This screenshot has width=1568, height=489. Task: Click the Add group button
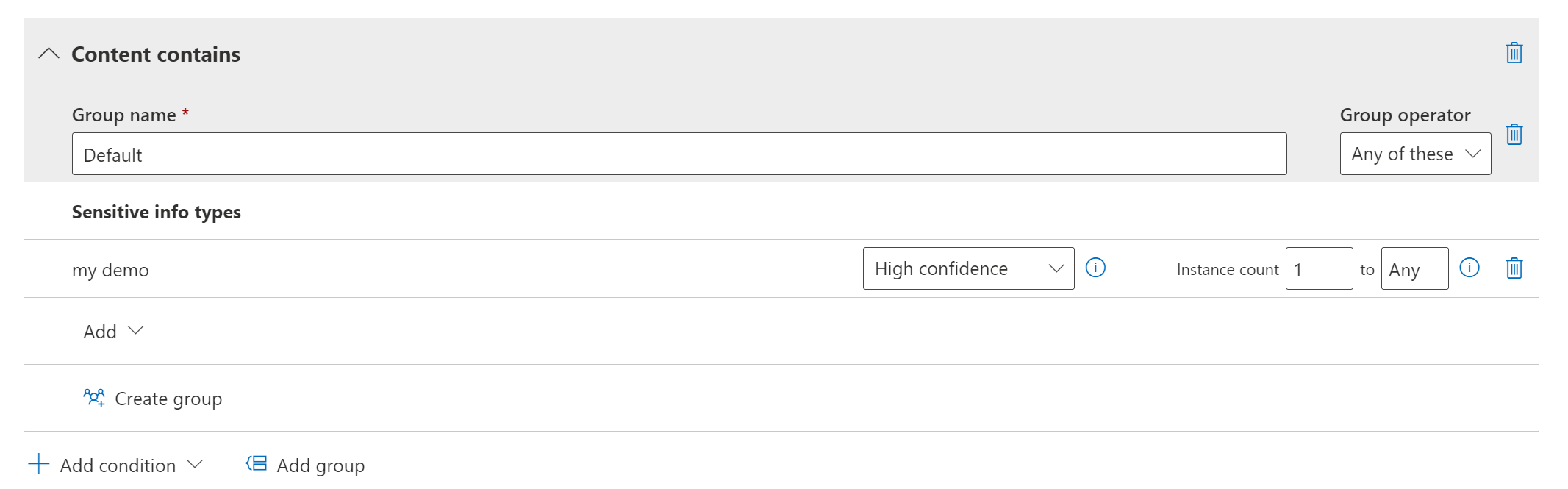point(321,465)
